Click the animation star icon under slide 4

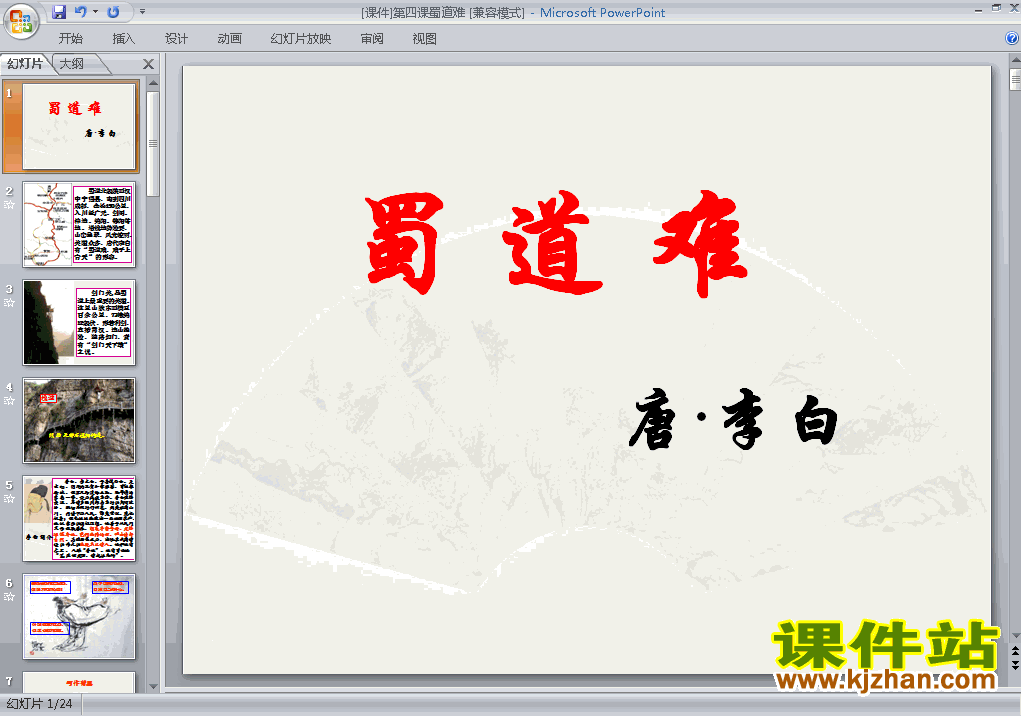pos(9,401)
